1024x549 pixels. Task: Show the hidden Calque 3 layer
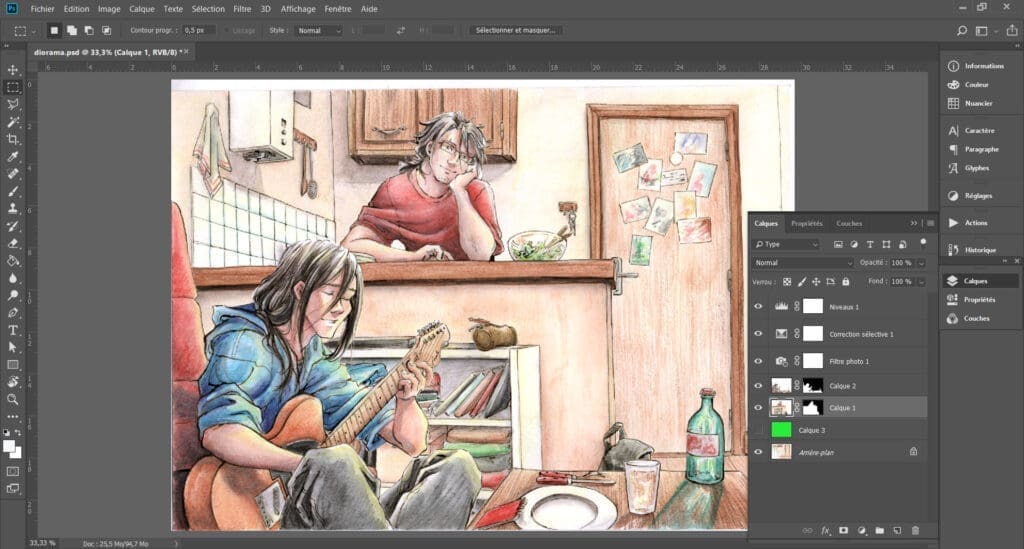click(758, 430)
